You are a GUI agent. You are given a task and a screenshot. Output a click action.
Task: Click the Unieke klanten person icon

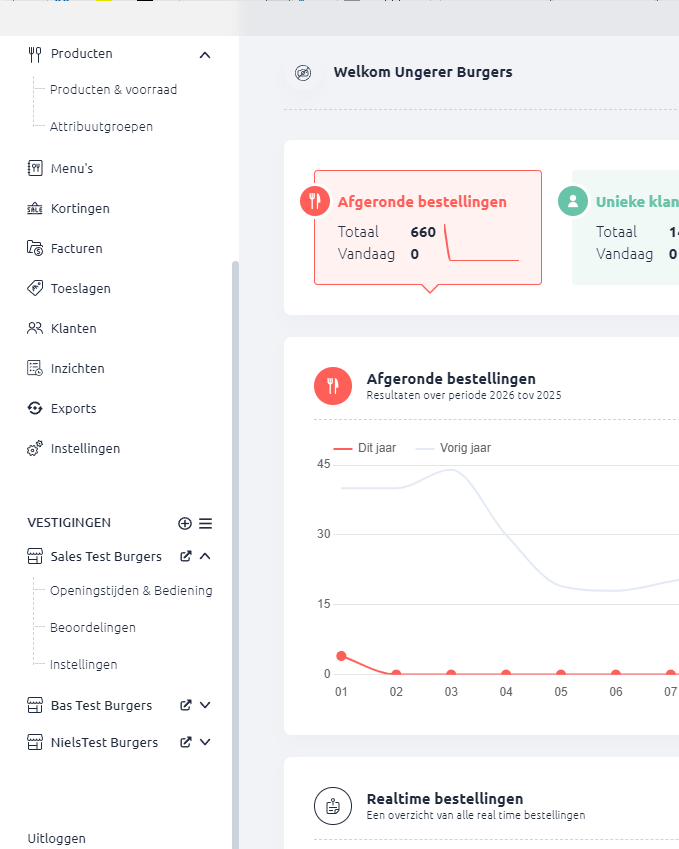click(572, 201)
